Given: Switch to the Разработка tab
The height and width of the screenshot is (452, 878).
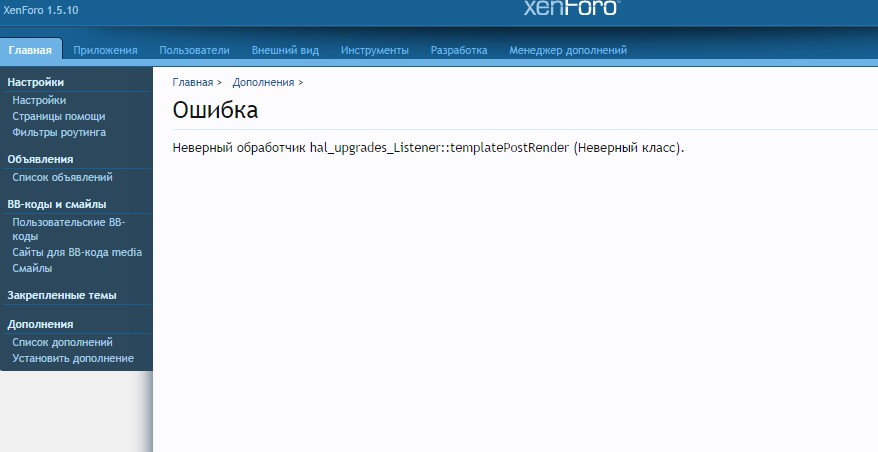Looking at the screenshot, I should tap(458, 50).
